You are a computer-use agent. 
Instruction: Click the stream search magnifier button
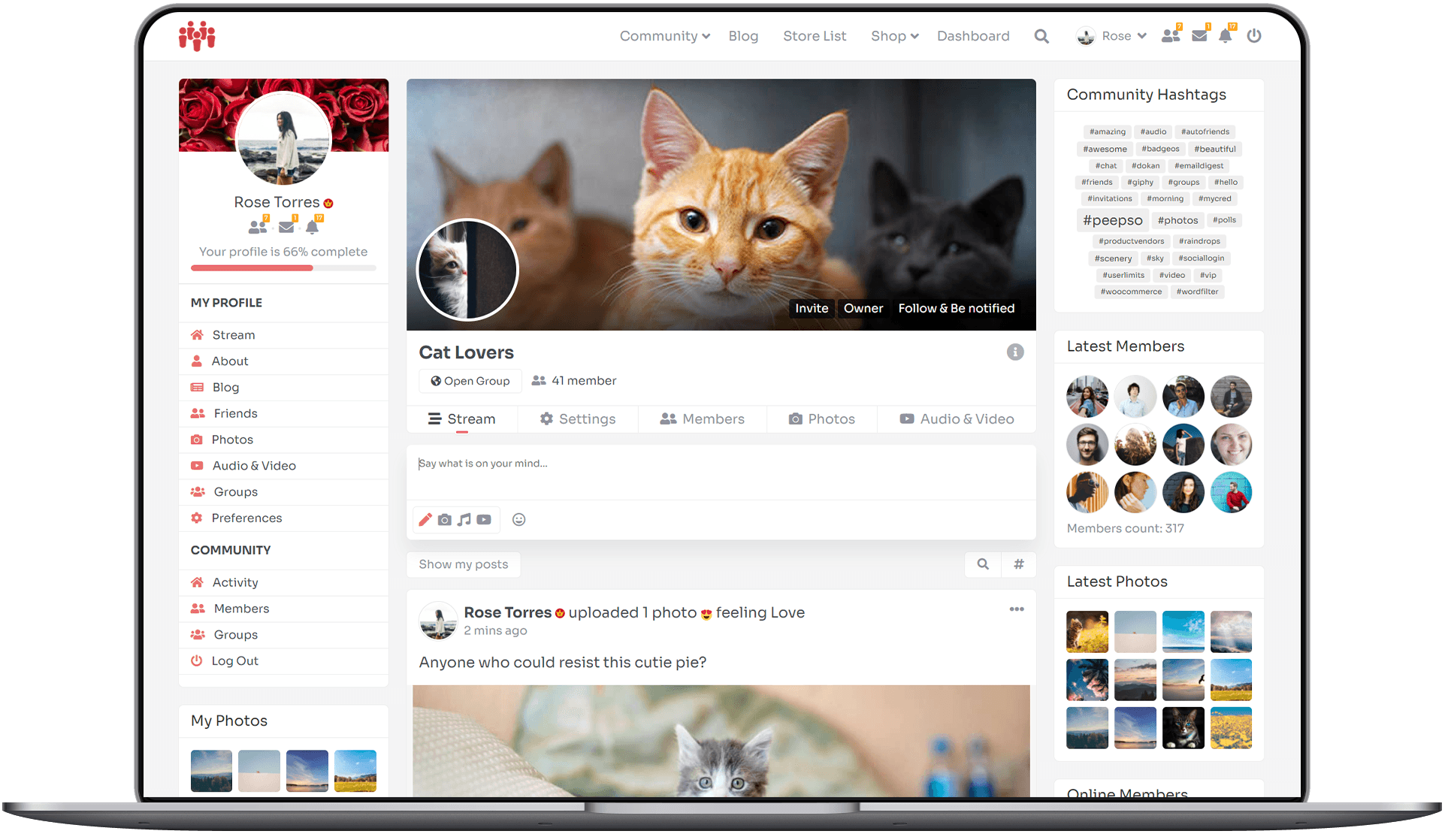click(983, 564)
